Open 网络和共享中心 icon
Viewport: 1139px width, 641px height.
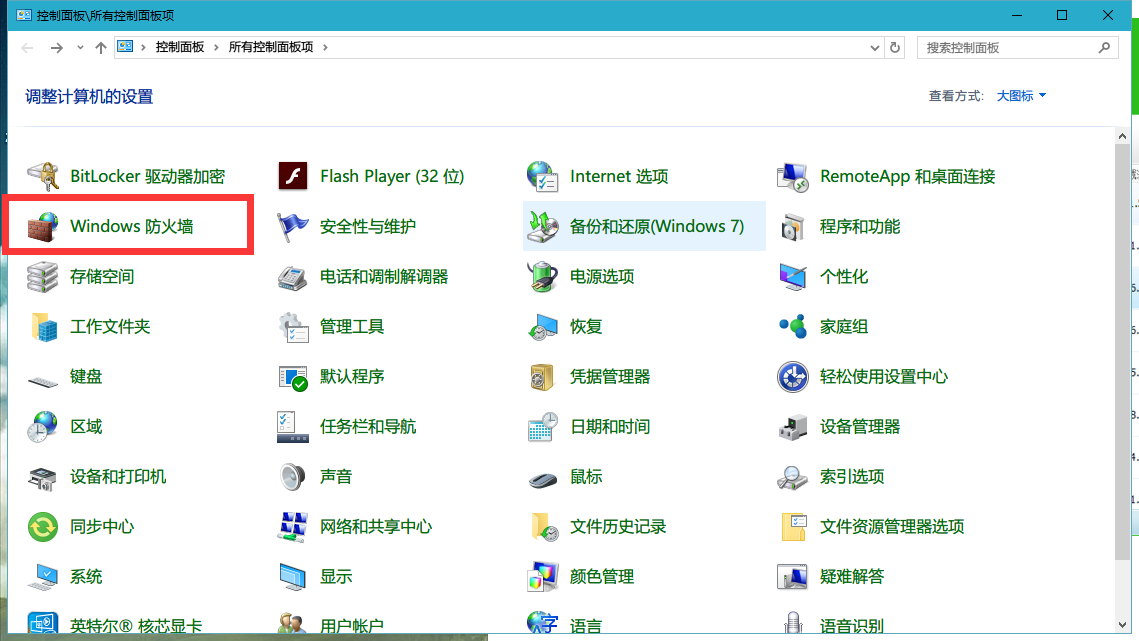293,528
